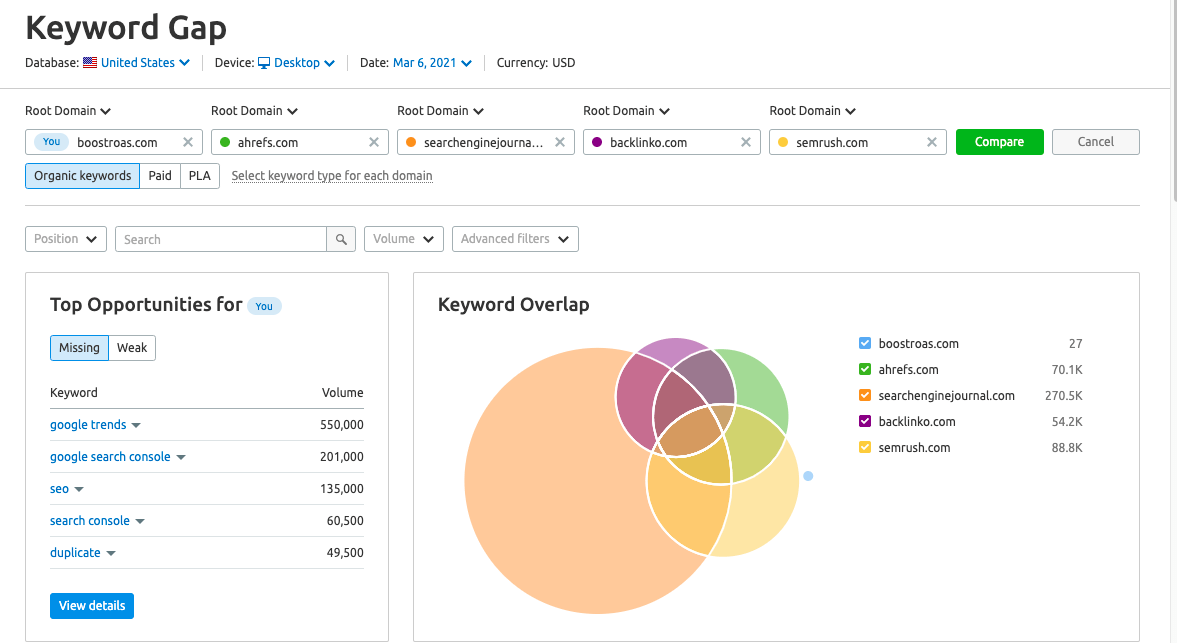Image resolution: width=1177 pixels, height=643 pixels.
Task: Click the ahrefs.com domain input
Action: click(300, 142)
